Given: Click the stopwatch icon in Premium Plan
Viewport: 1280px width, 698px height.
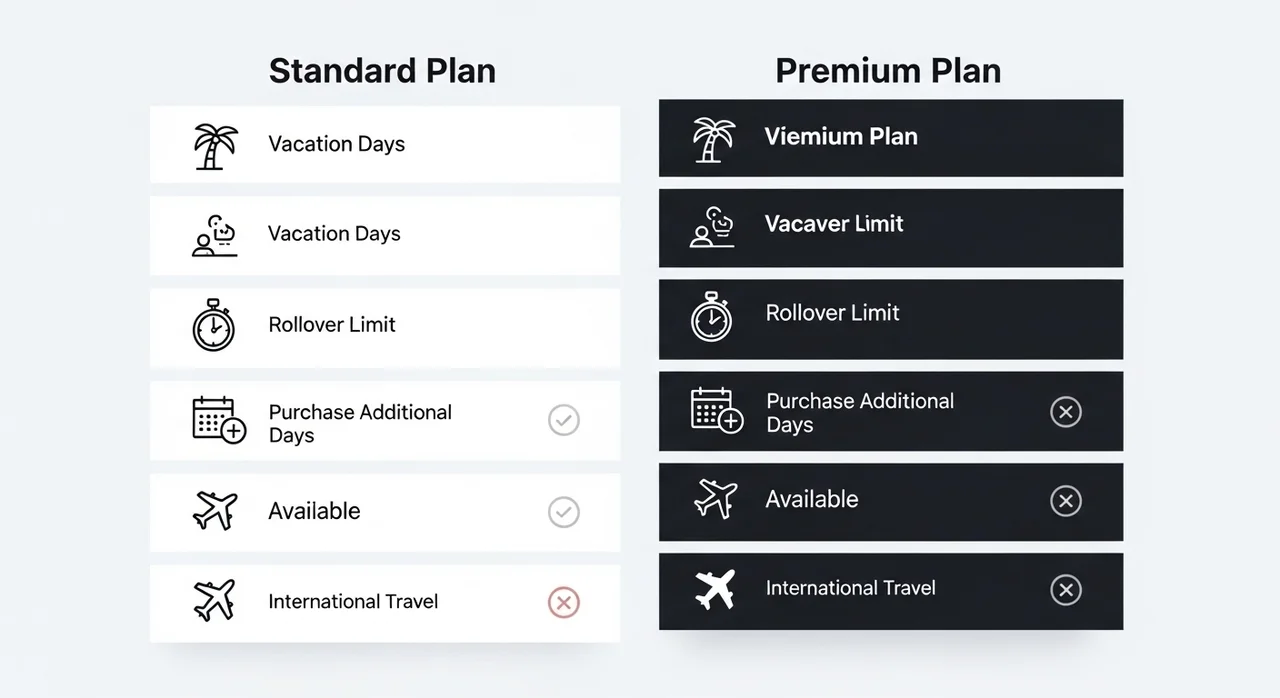Looking at the screenshot, I should [711, 316].
